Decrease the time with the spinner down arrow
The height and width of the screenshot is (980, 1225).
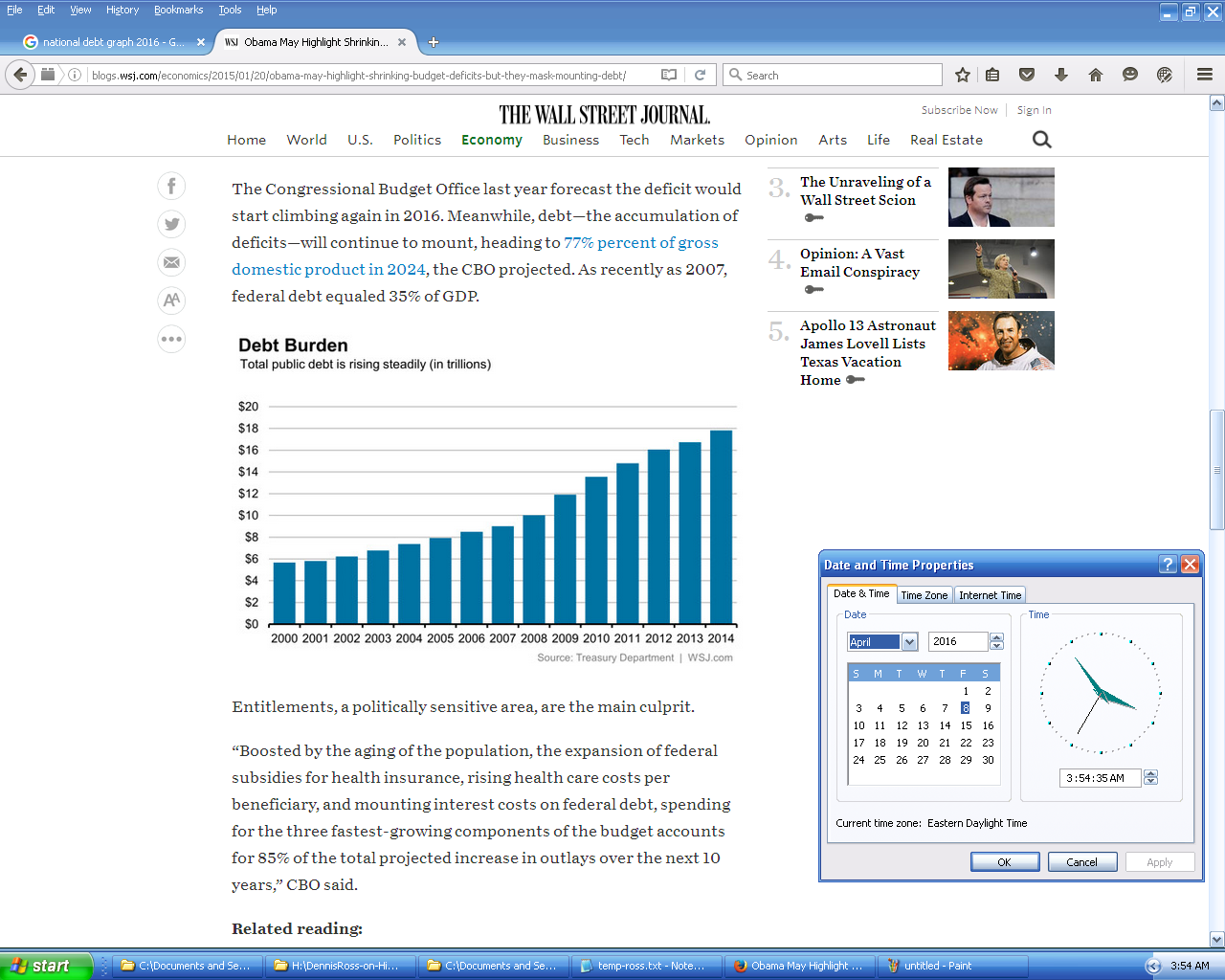pyautogui.click(x=1150, y=782)
